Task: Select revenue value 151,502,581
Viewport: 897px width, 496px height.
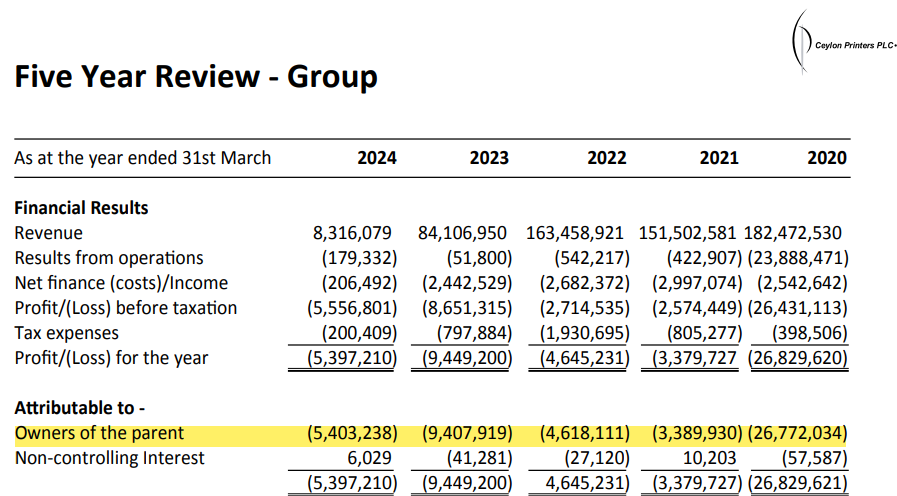Action: 687,233
